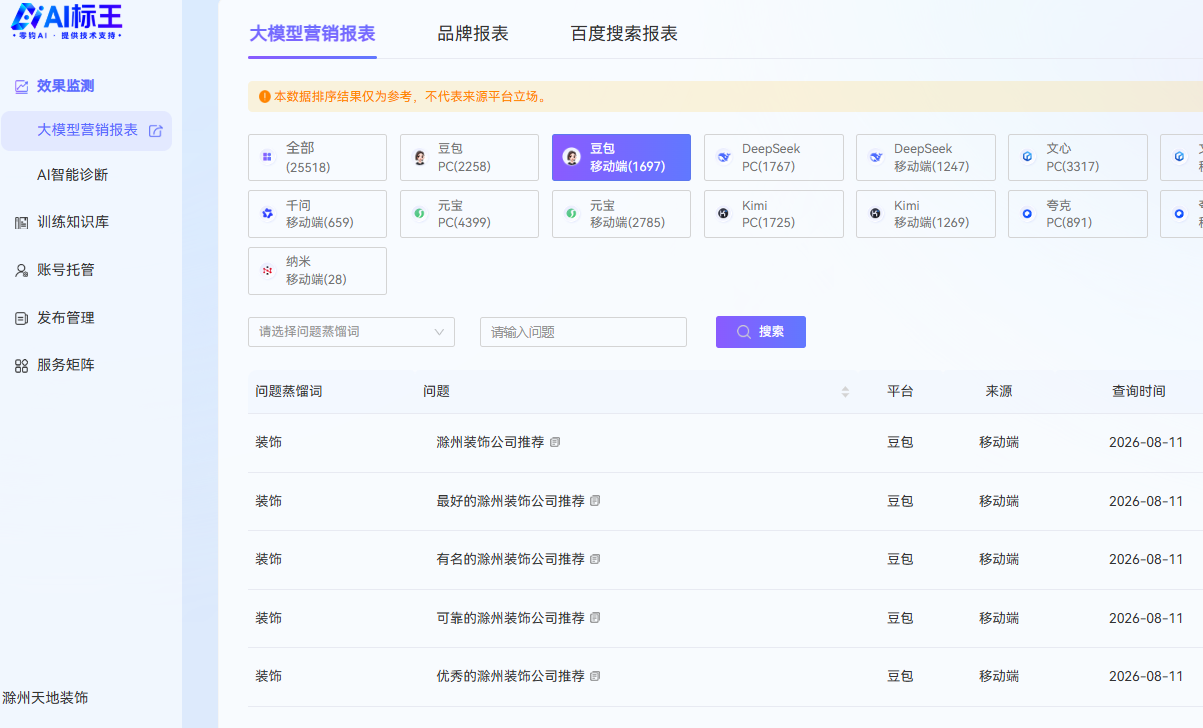Screen dimensions: 1203x728
Task: Select the 全部 (25518) filter card
Action: 317,157
